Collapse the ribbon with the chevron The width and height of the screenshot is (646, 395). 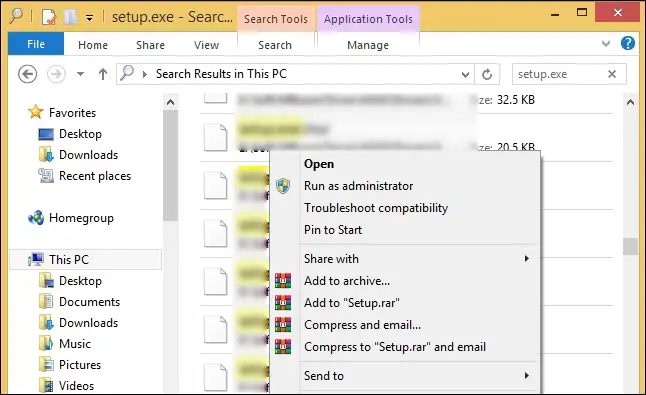click(x=606, y=43)
